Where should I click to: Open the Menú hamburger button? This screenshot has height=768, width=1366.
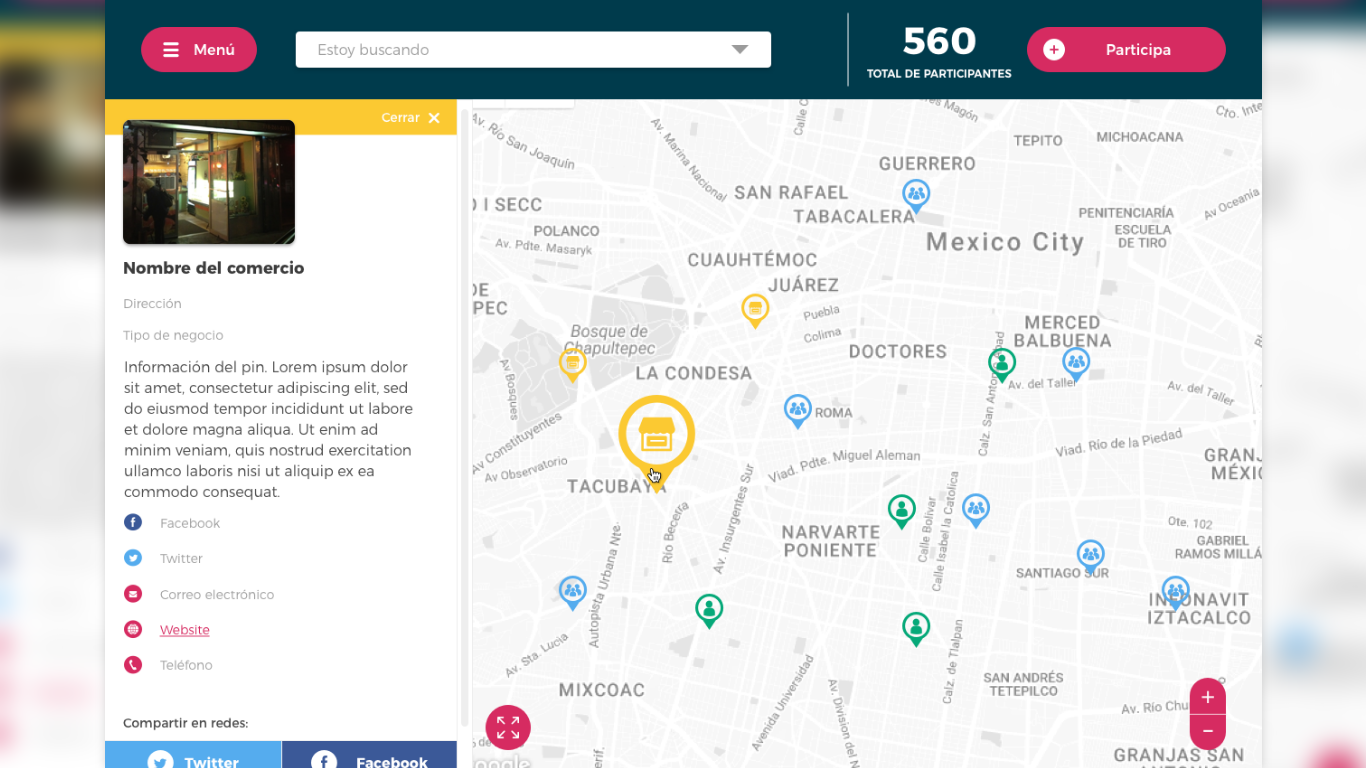coord(199,50)
